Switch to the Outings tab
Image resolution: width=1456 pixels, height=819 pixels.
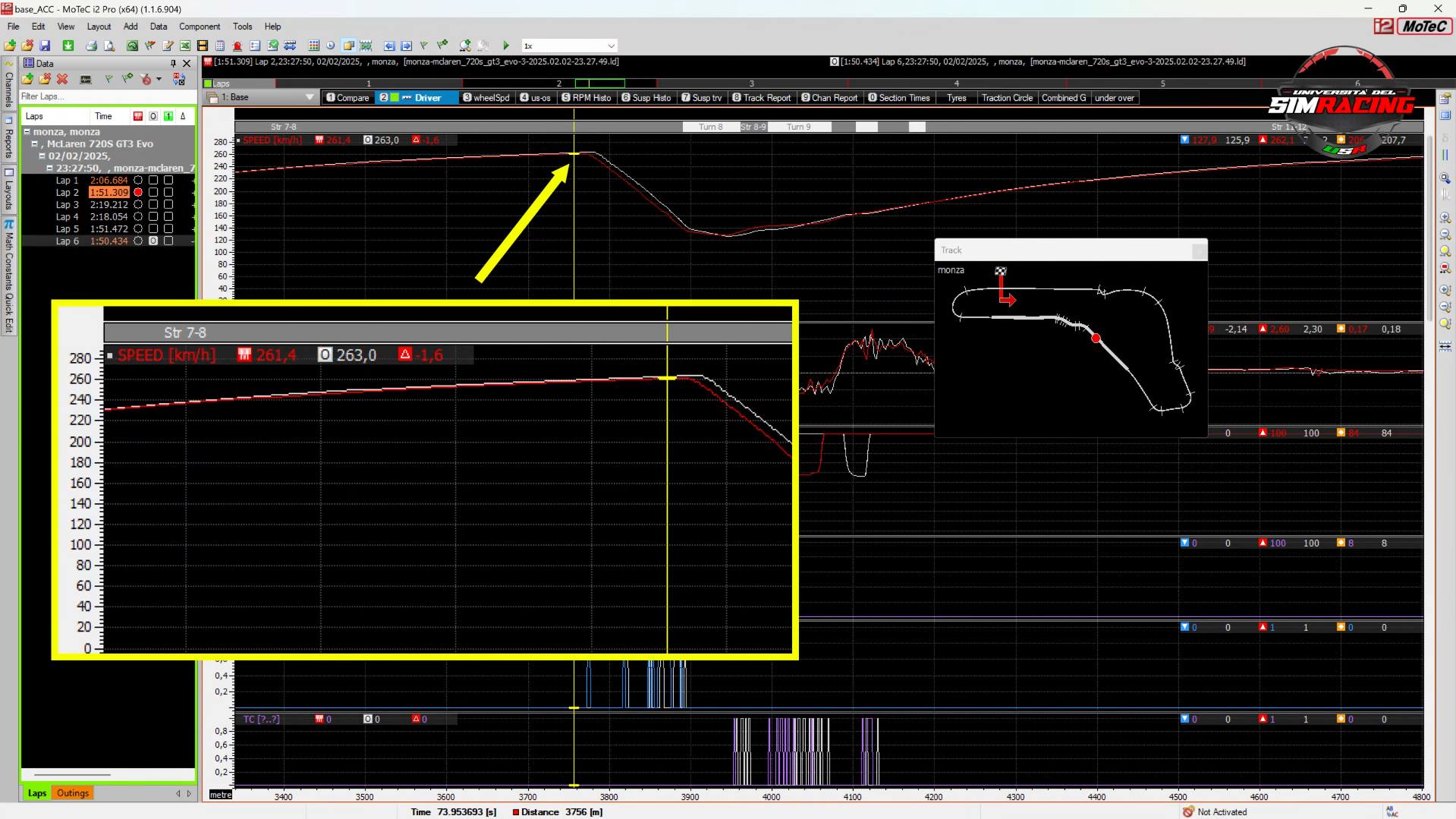(73, 792)
